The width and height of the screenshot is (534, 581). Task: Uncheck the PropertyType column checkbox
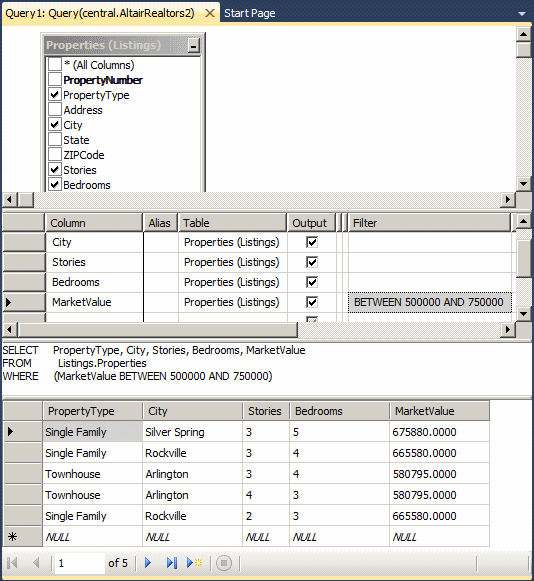pos(55,94)
